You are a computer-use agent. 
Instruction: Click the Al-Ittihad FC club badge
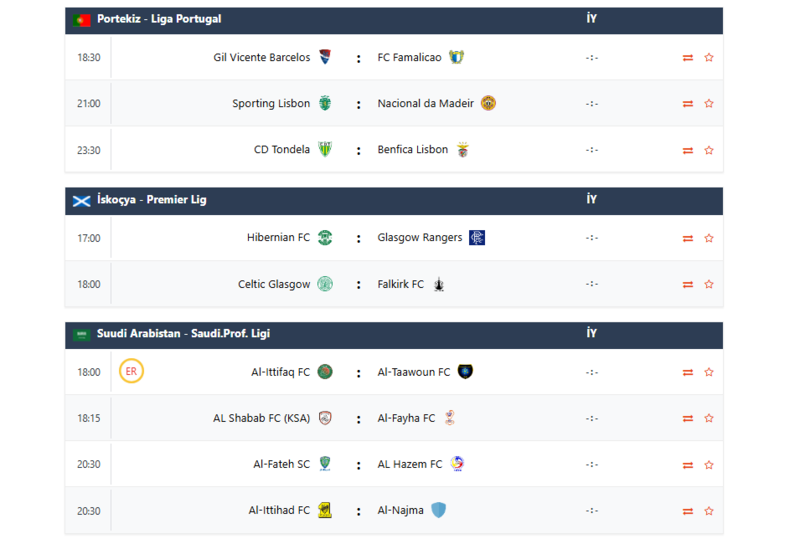click(325, 510)
